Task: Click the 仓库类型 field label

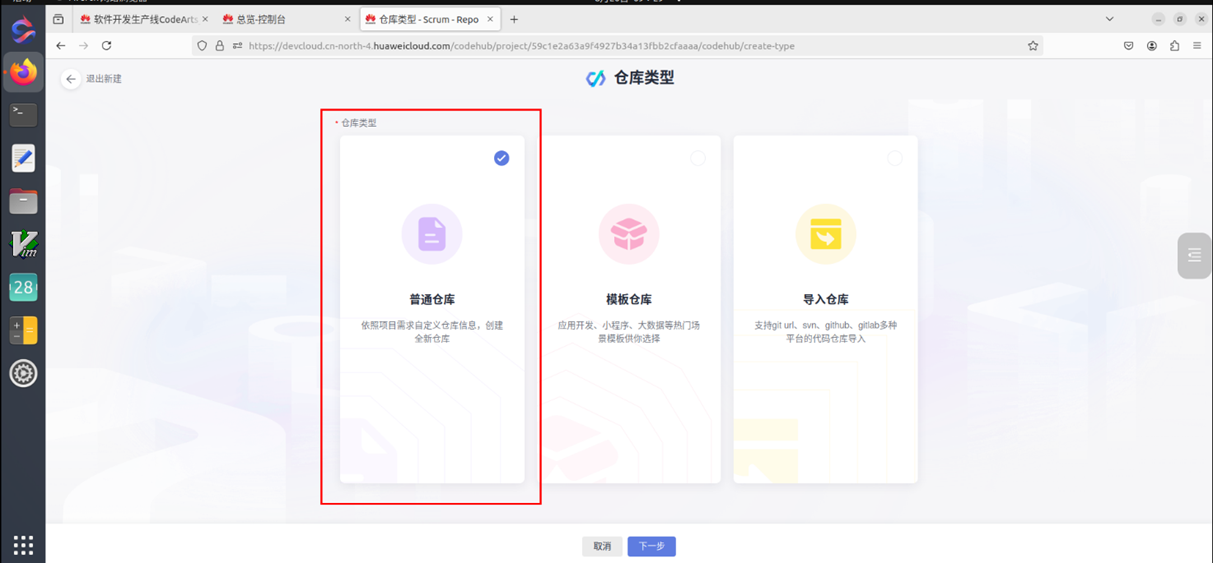Action: [x=358, y=123]
